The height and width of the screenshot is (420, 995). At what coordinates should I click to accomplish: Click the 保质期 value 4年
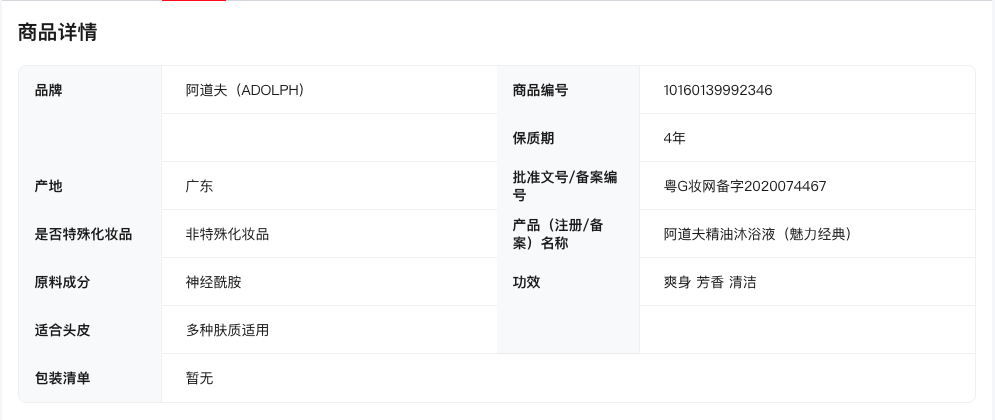[674, 138]
